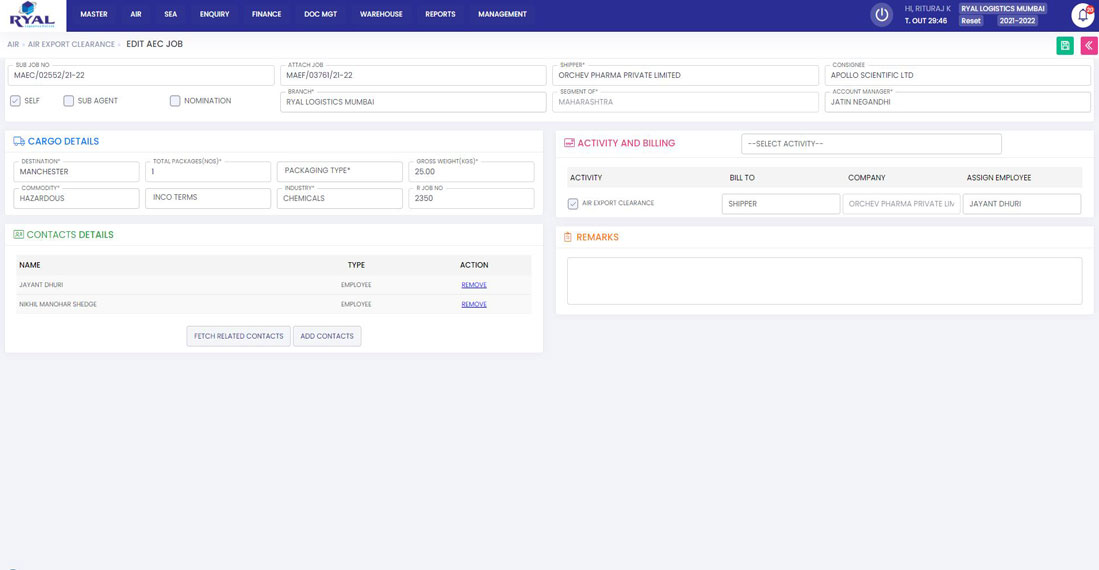Click the green save icon
Viewport: 1099px width, 570px height.
click(1065, 46)
